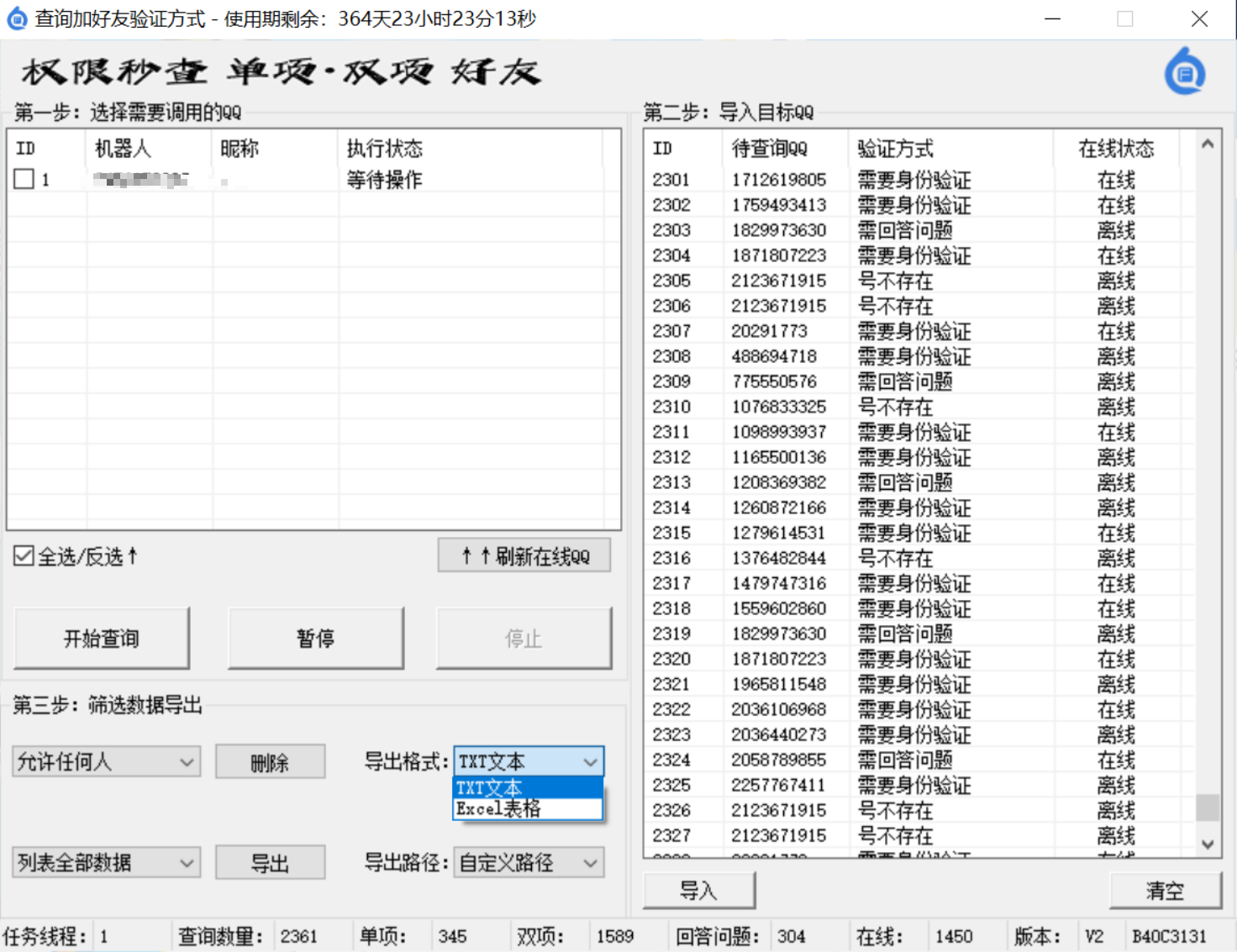Select row 2307 with QQ 20291773
Screen dimensions: 1237x952
pyautogui.click(x=919, y=331)
